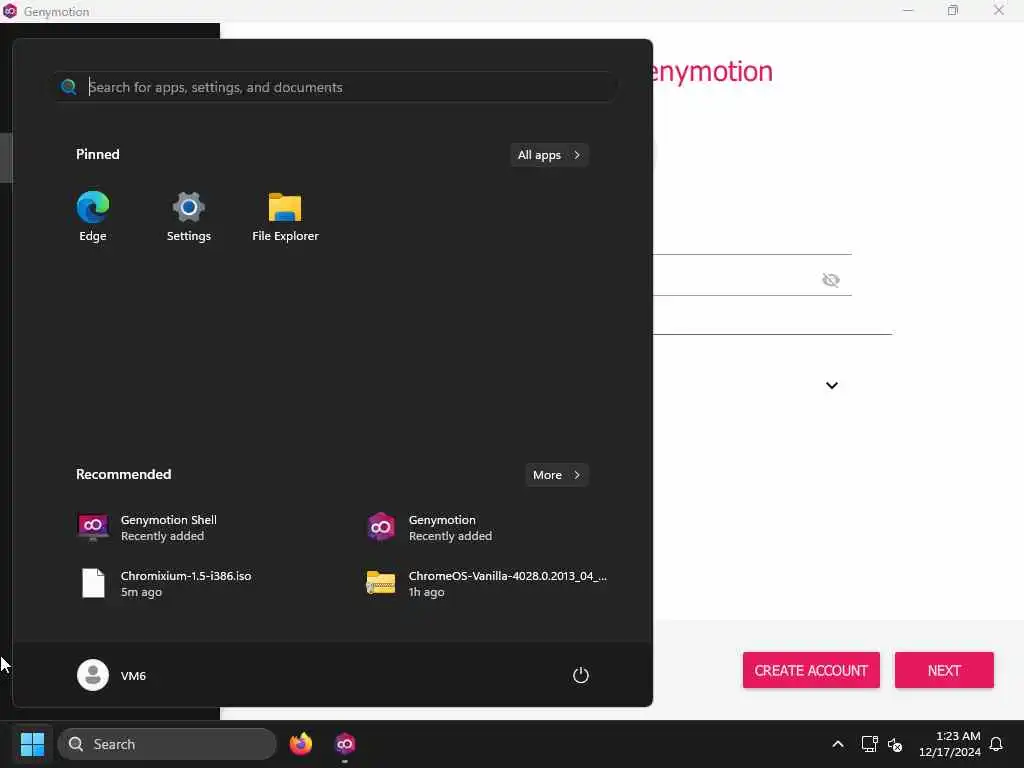Minimize the Genymotion window

point(908,10)
